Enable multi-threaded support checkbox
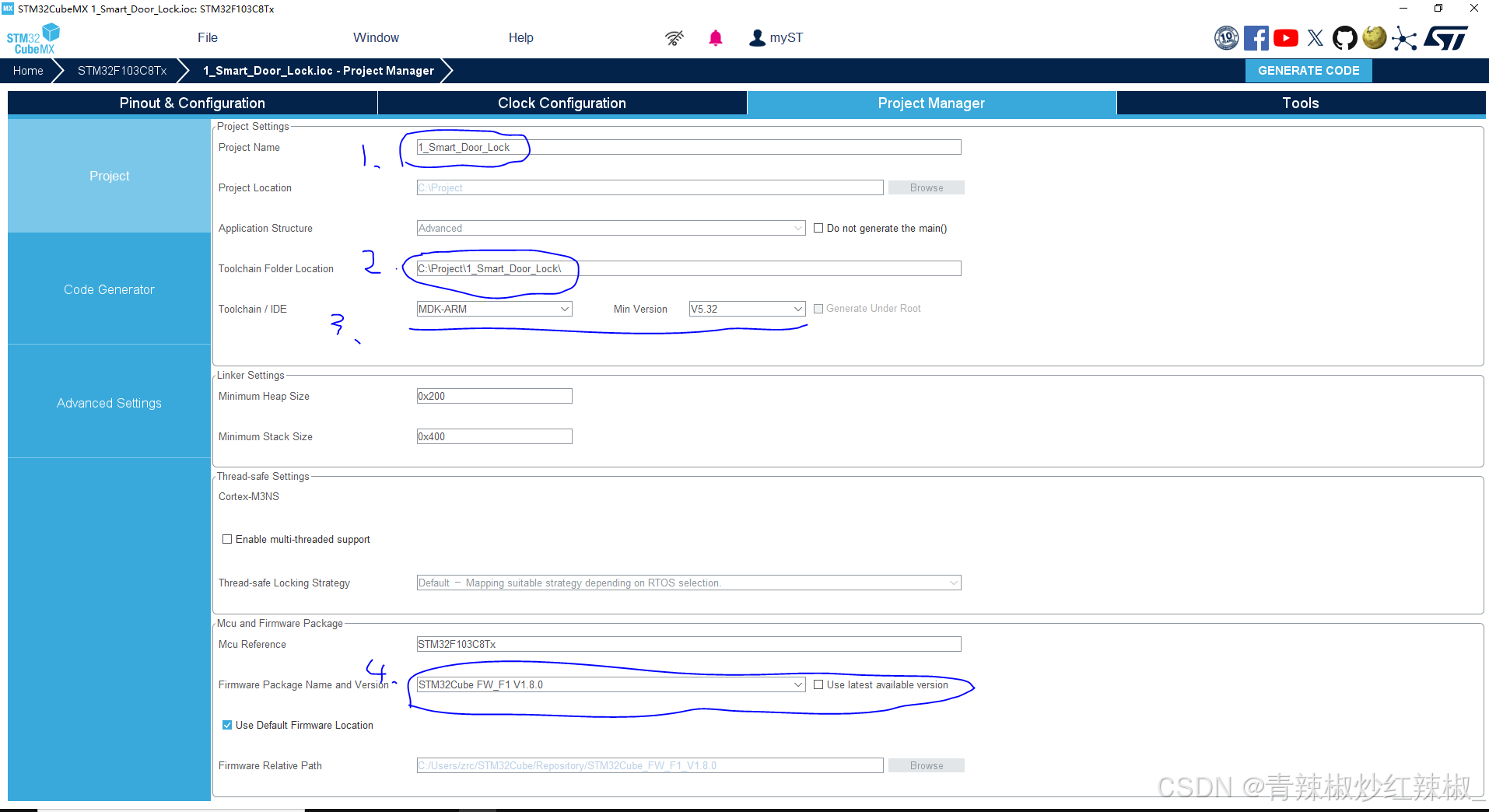The image size is (1489, 812). click(227, 539)
